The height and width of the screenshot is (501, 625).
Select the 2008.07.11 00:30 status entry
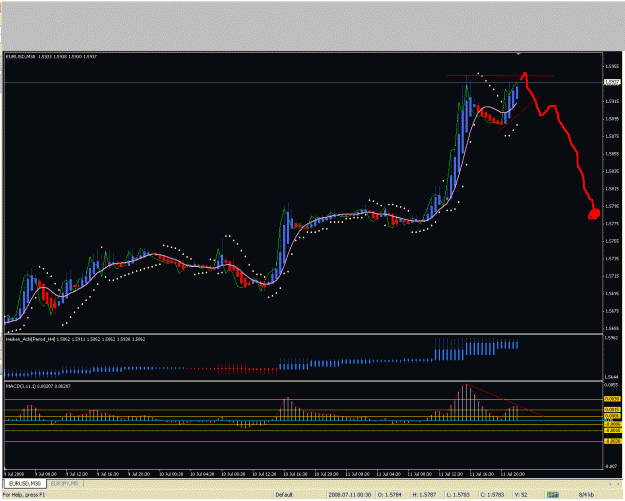[350, 495]
